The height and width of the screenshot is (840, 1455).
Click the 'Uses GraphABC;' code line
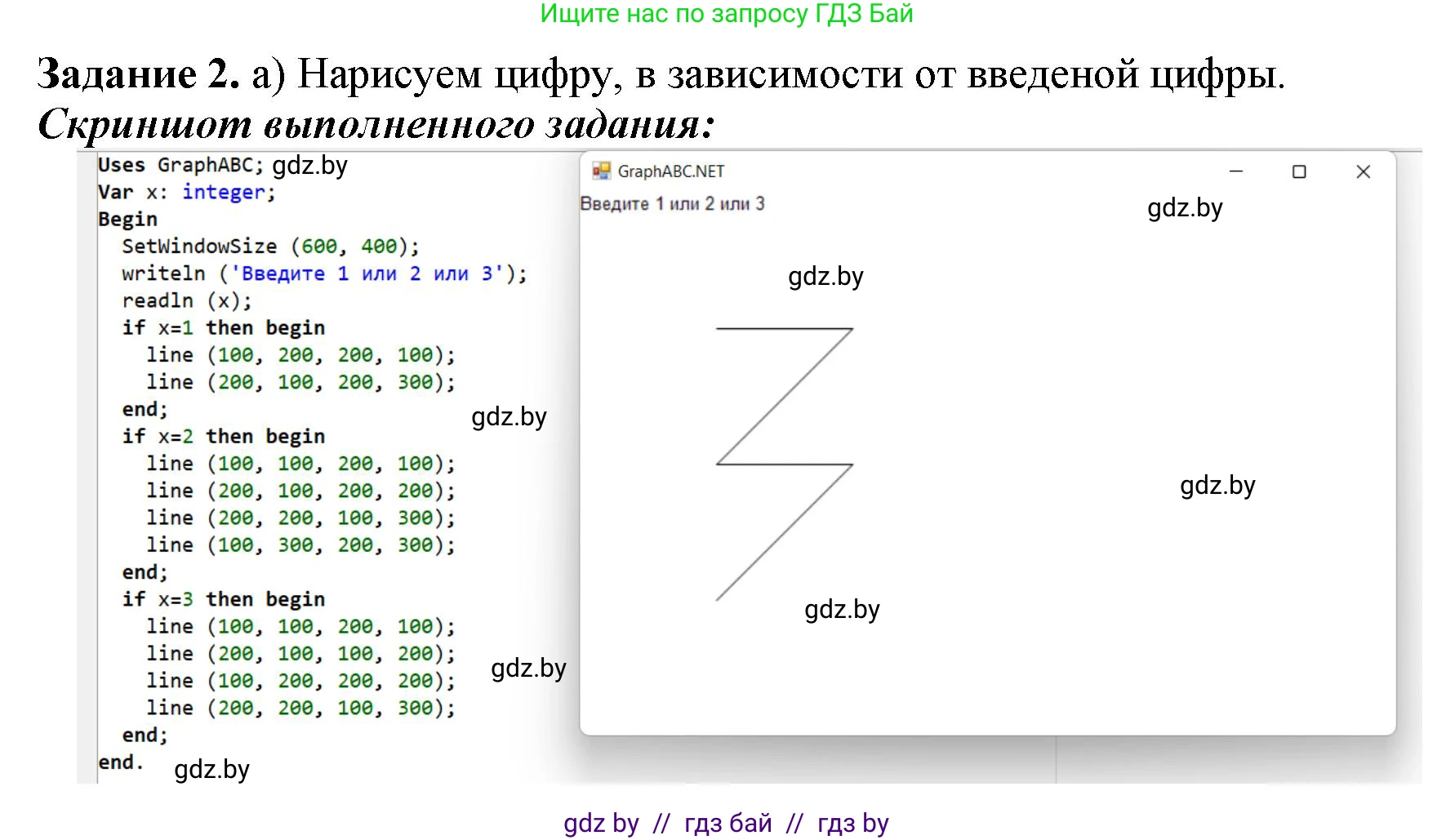coord(180,165)
